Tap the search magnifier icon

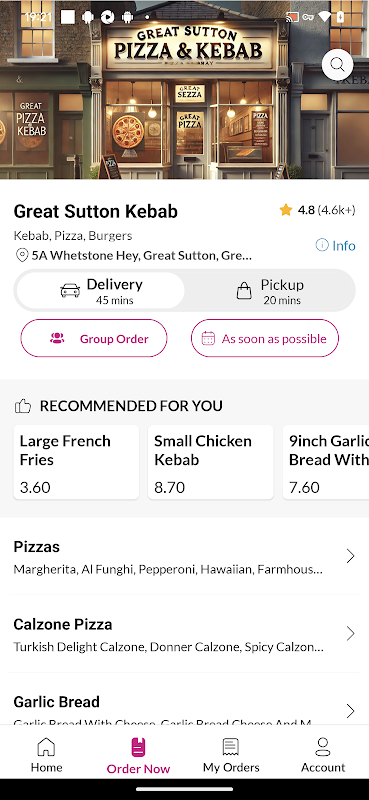(x=337, y=65)
